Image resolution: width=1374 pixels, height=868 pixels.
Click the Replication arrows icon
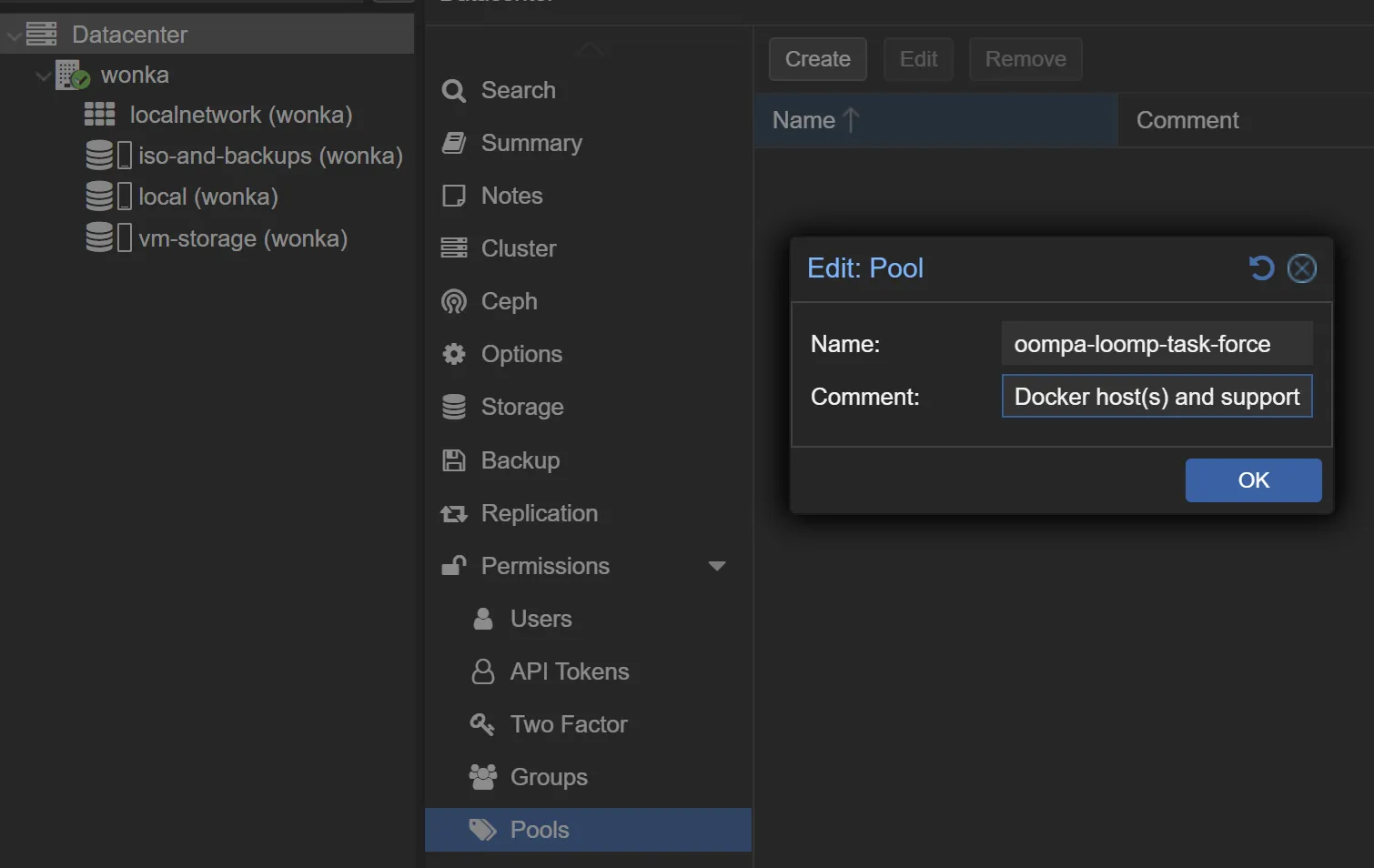(454, 514)
